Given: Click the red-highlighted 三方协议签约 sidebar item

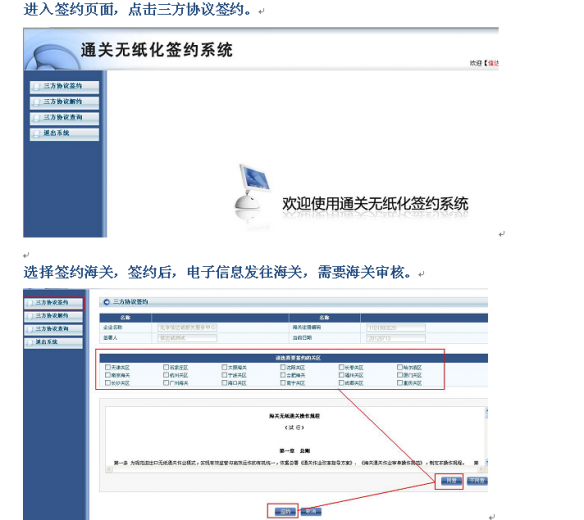Looking at the screenshot, I should pos(54,303).
